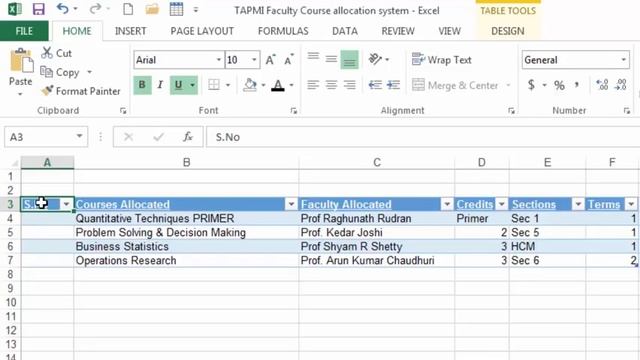Switch to the PAGE LAYOUT tab
The height and width of the screenshot is (360, 640).
pos(202,31)
